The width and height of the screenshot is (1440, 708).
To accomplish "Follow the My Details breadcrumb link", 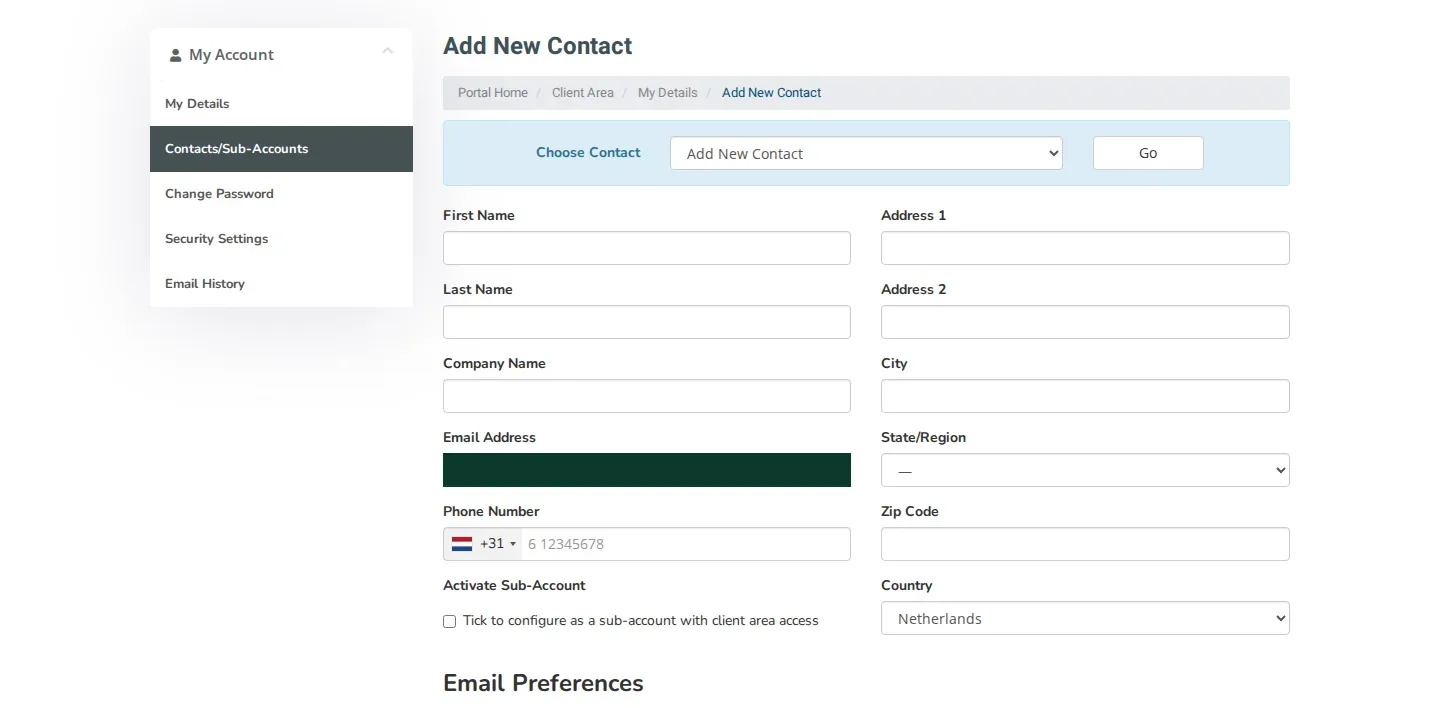I will point(668,93).
